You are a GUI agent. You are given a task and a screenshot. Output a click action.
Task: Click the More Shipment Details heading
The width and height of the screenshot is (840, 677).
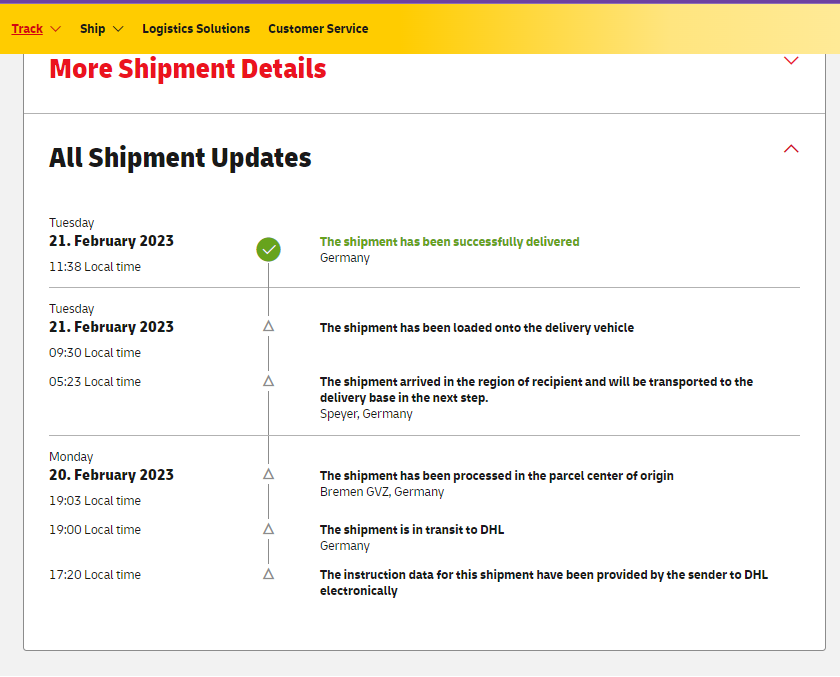(x=188, y=69)
